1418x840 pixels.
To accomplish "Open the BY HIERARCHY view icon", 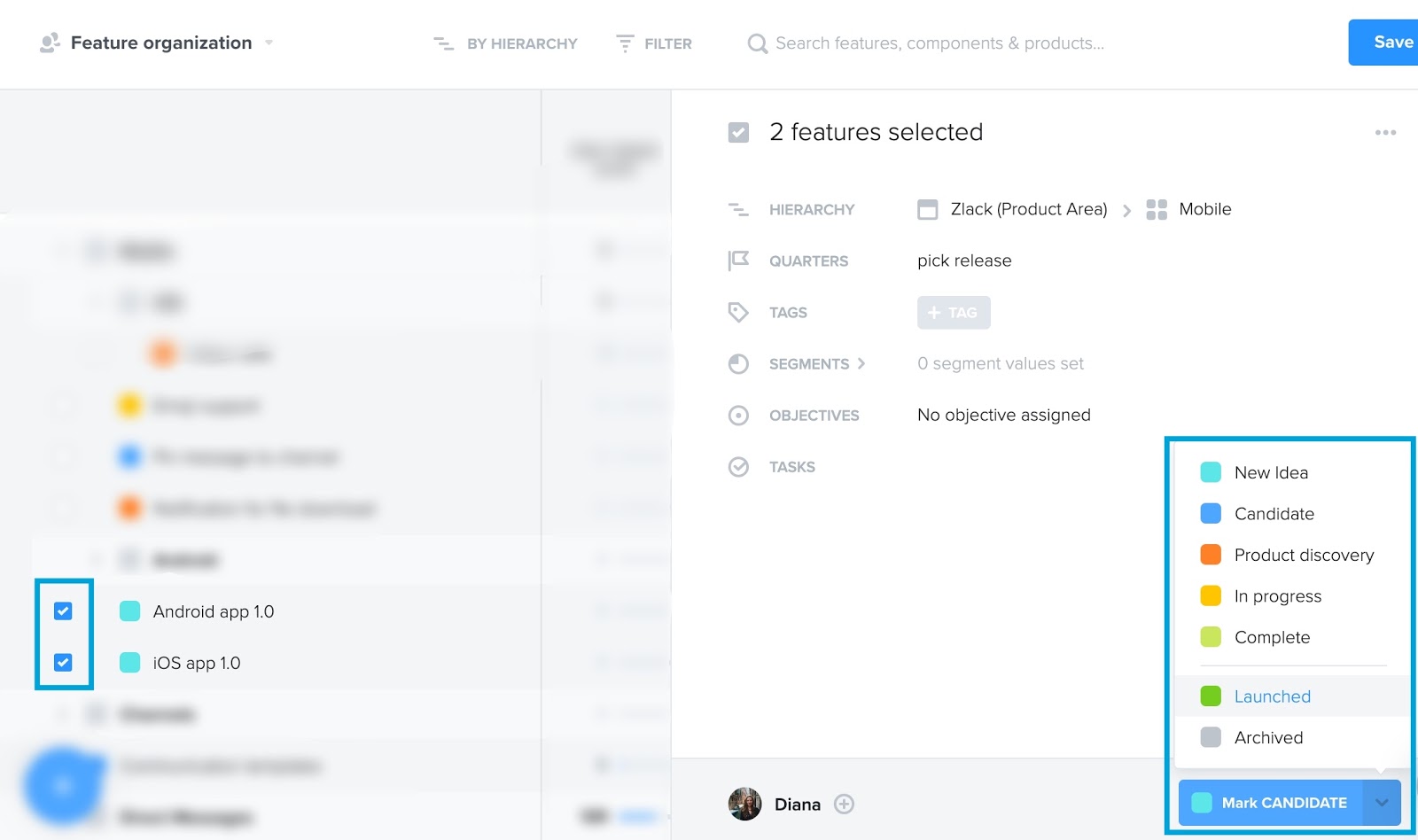I will pos(443,43).
